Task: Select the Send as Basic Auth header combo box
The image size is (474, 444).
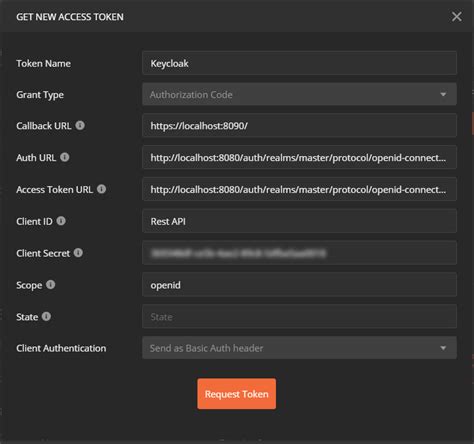Action: point(299,348)
